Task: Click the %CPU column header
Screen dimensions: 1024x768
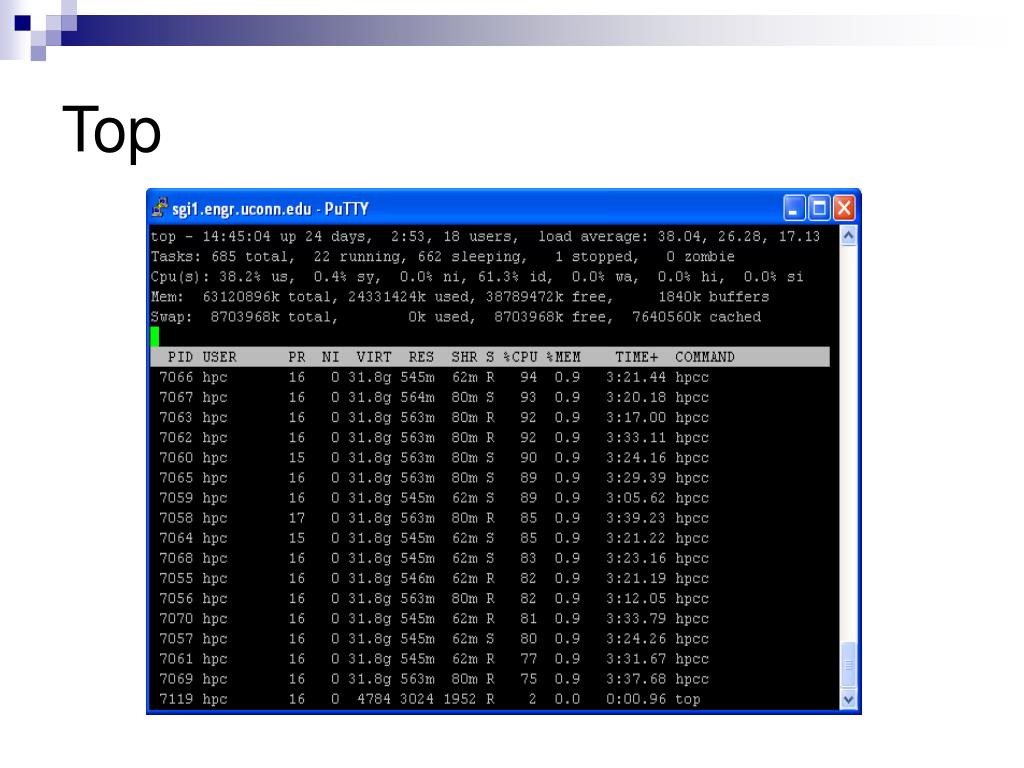Action: click(x=520, y=357)
